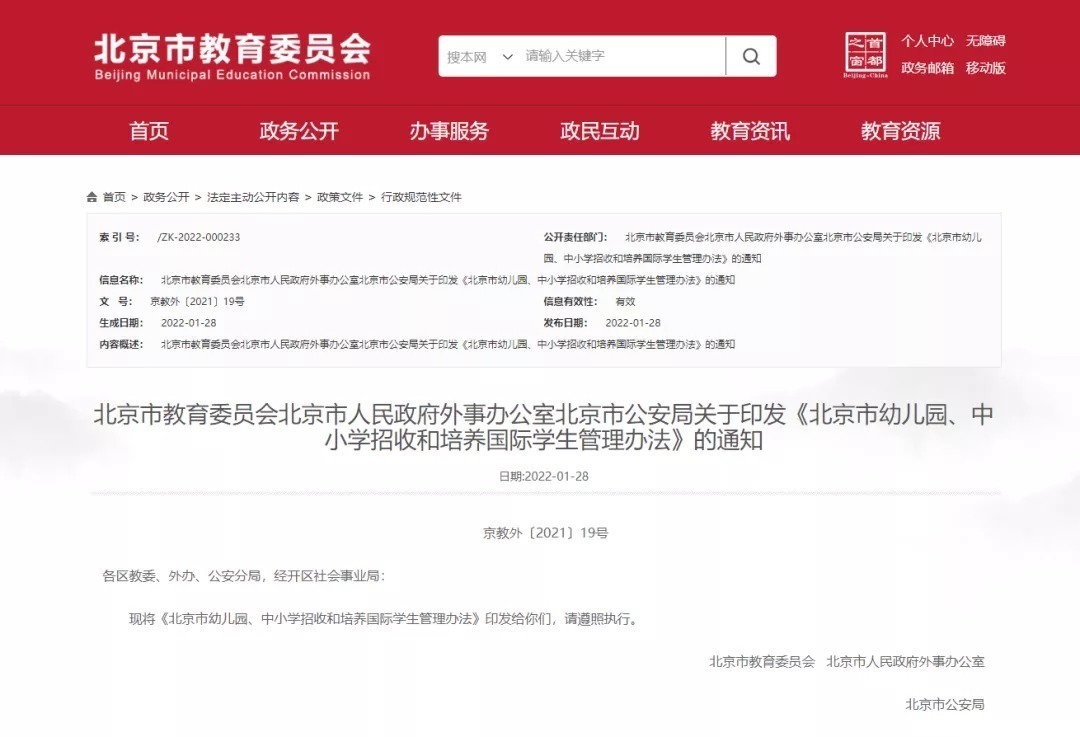Click the 索引号 field label
The height and width of the screenshot is (737, 1080).
(119, 237)
